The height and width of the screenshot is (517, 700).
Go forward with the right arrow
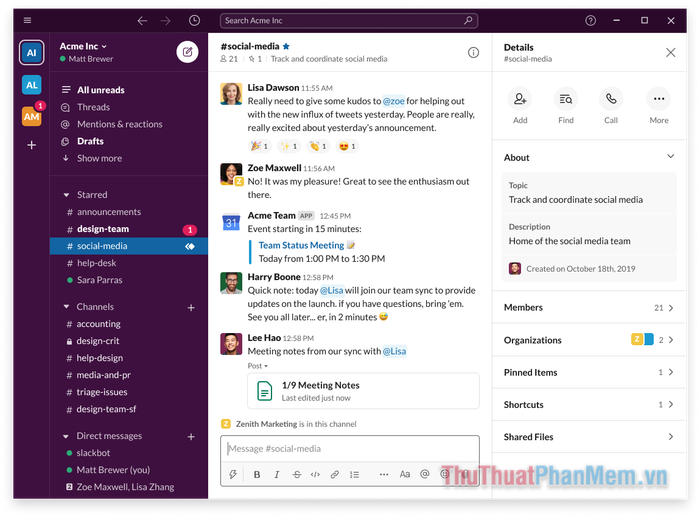(166, 21)
